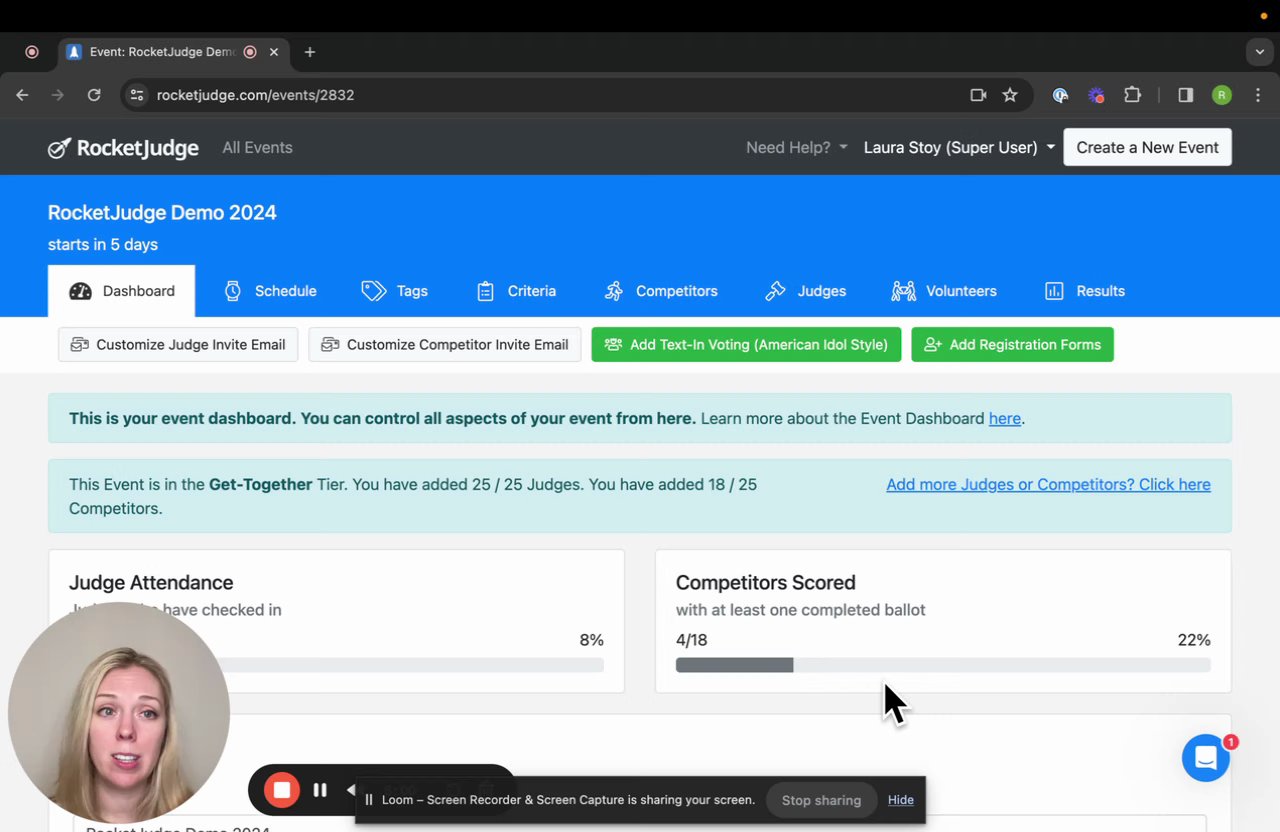Click the 4/18 scored count
The height and width of the screenshot is (832, 1280).
coord(691,640)
